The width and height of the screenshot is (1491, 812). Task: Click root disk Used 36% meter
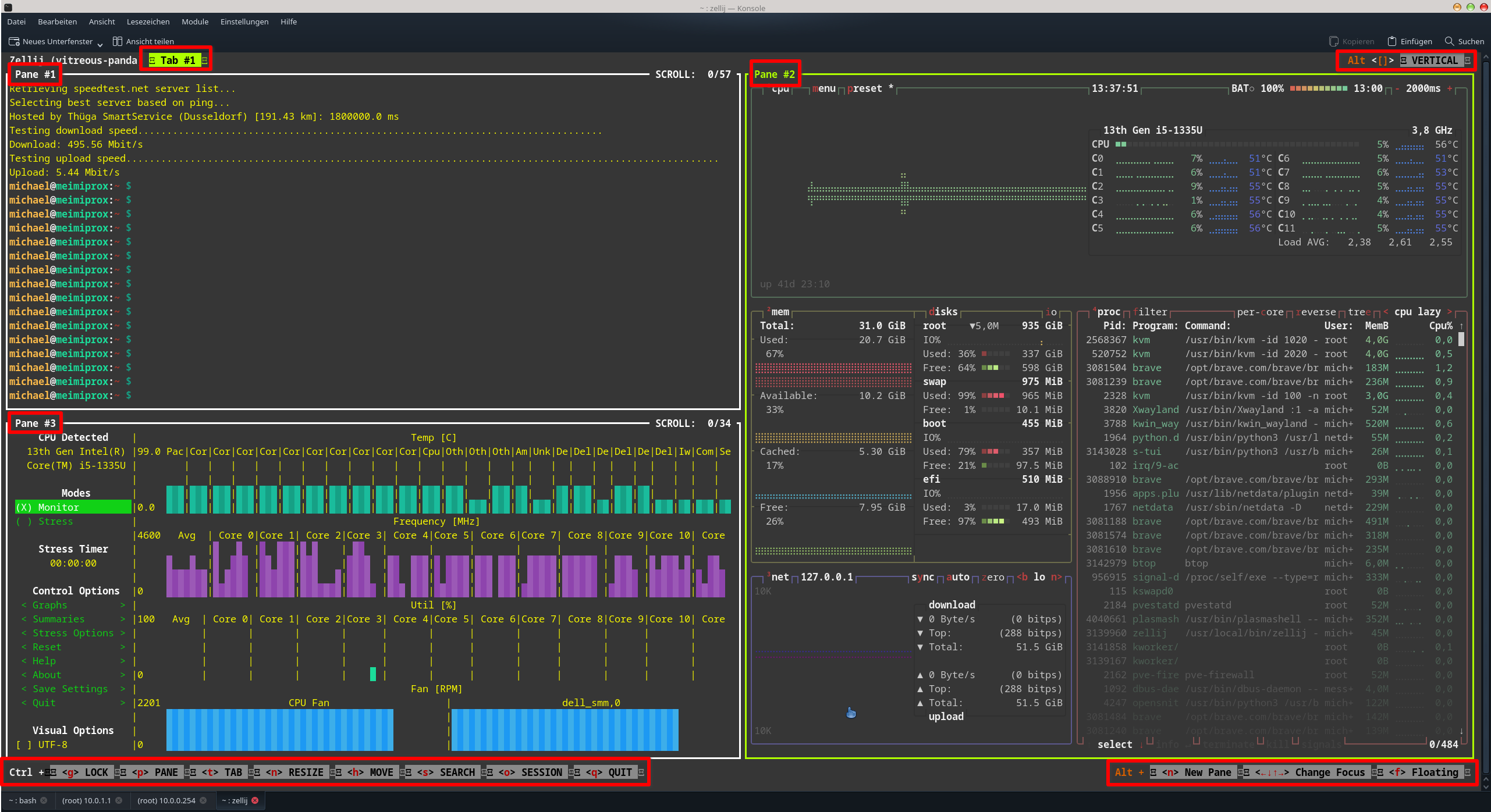[x=996, y=354]
